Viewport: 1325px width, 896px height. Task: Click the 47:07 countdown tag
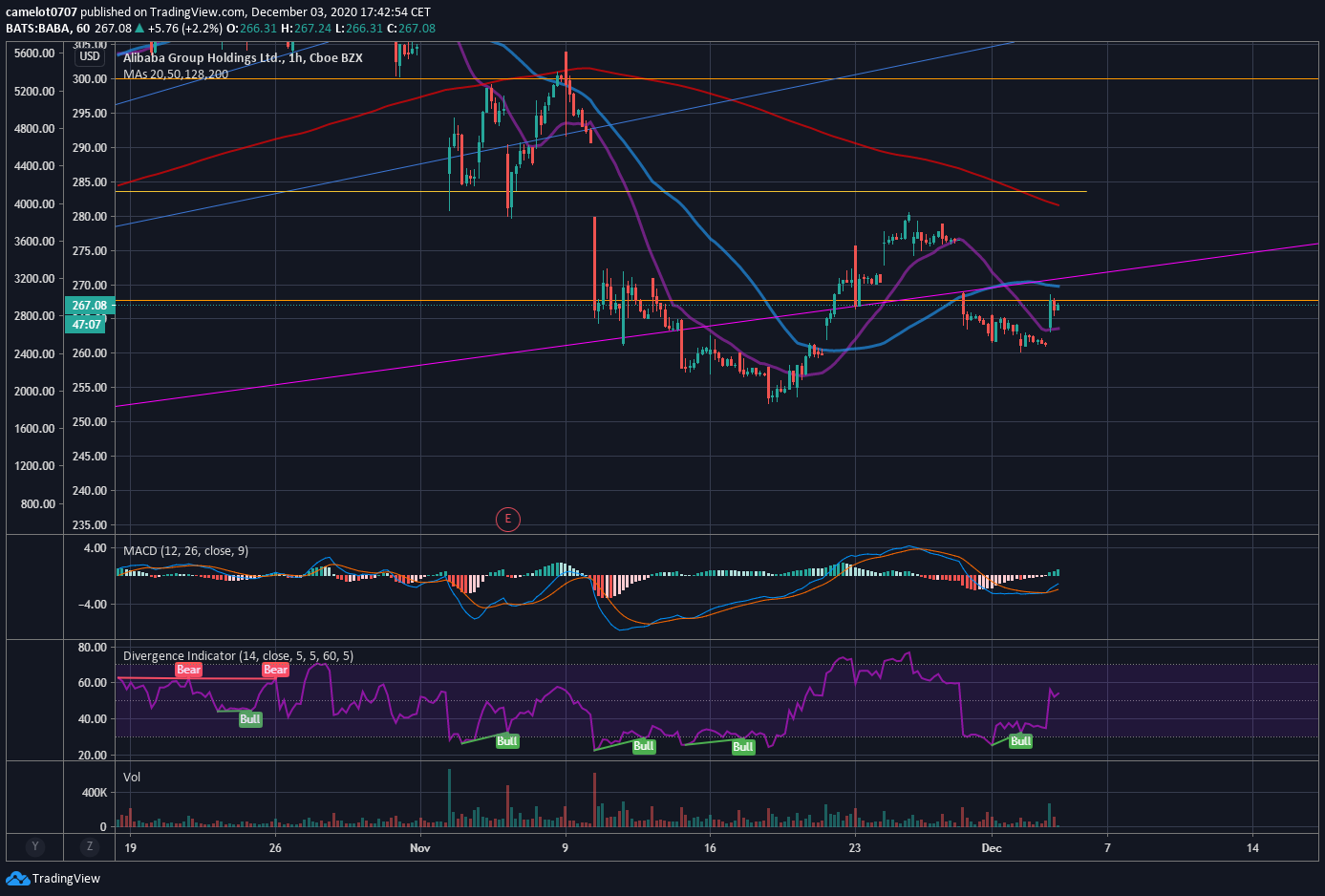tap(87, 325)
